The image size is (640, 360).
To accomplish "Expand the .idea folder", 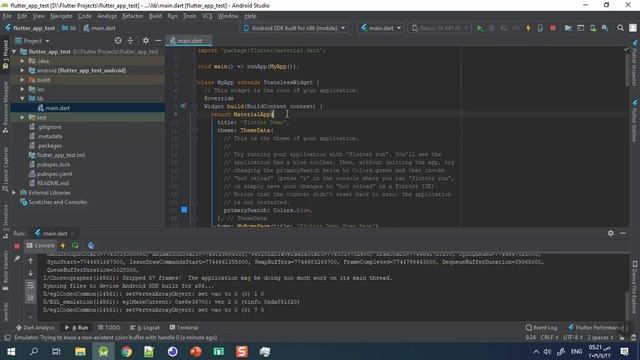I will point(22,61).
